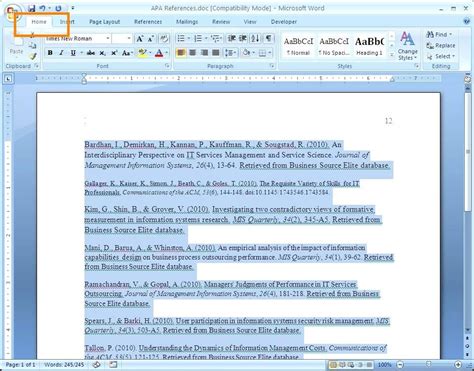474x371 pixels.
Task: Open the font name dropdown Times New Roman
Action: click(x=108, y=39)
